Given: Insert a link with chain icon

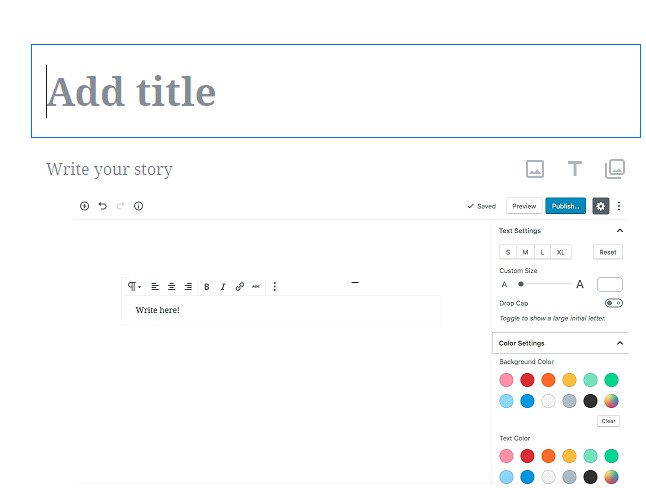Looking at the screenshot, I should click(x=239, y=286).
